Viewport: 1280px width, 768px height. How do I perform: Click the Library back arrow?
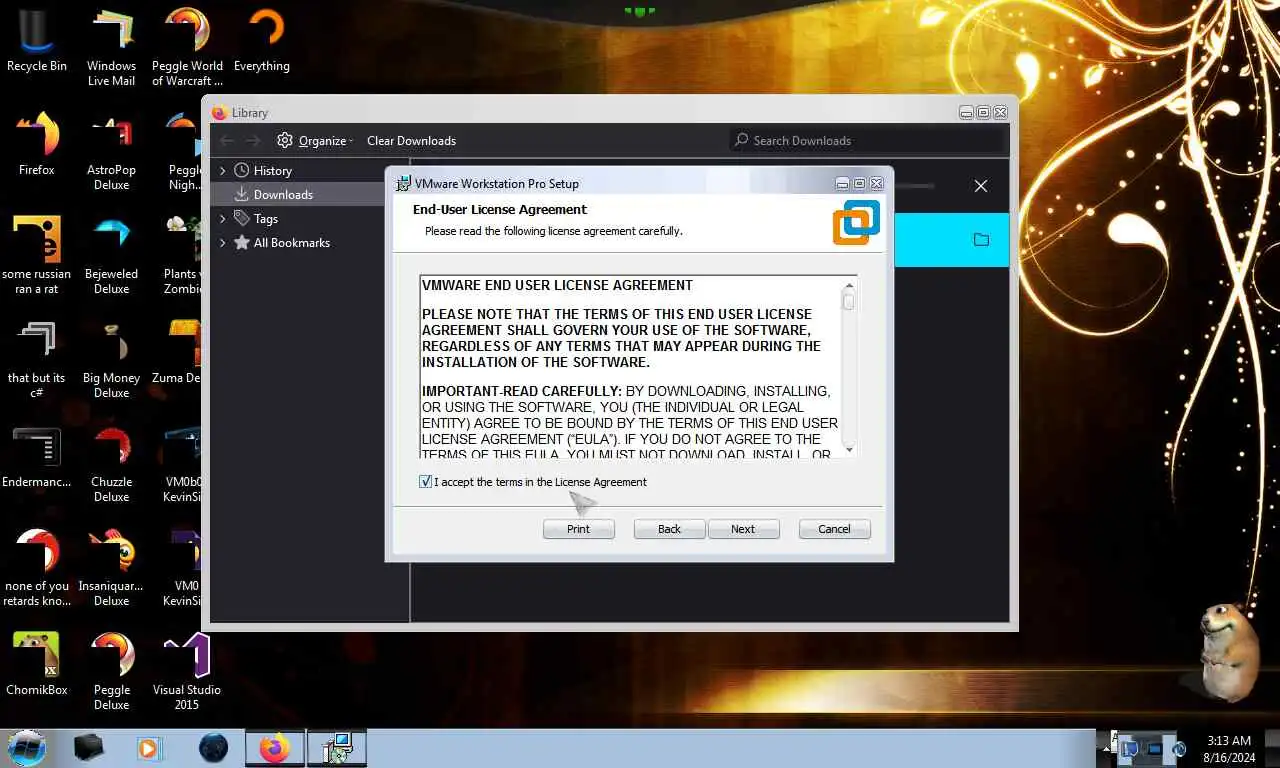point(227,141)
